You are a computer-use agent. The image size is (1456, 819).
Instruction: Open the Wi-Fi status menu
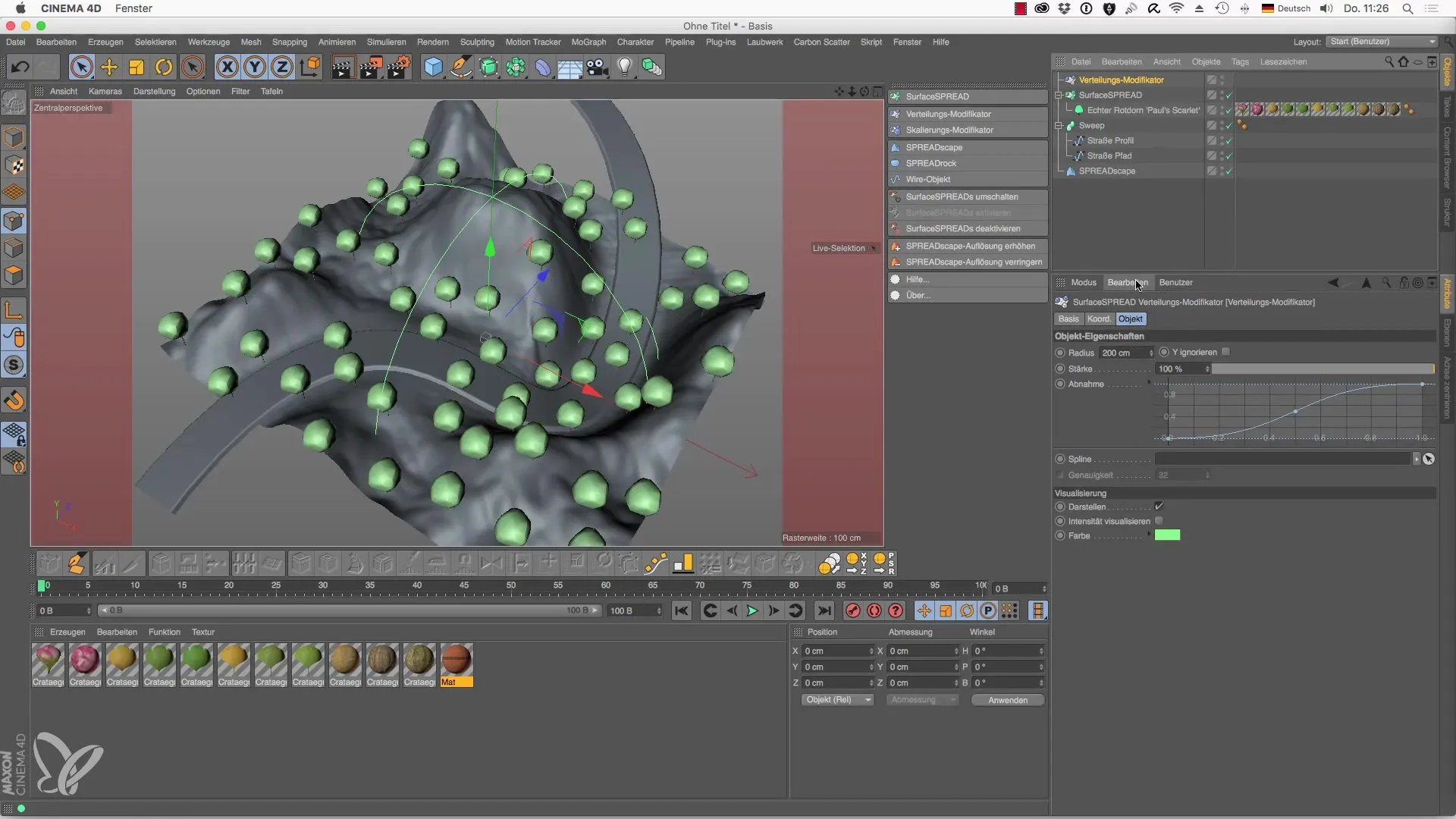point(1176,8)
